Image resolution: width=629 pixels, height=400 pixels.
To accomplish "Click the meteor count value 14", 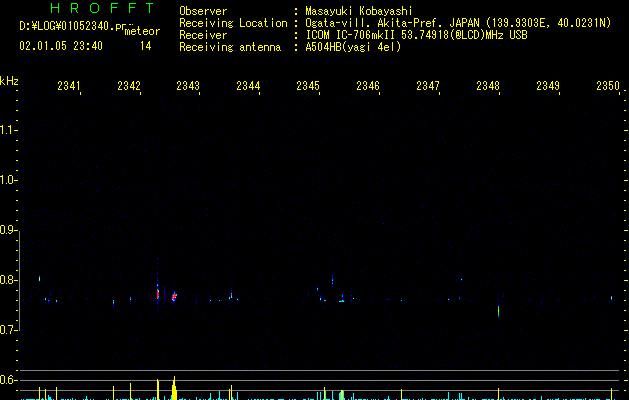I will click(146, 46).
